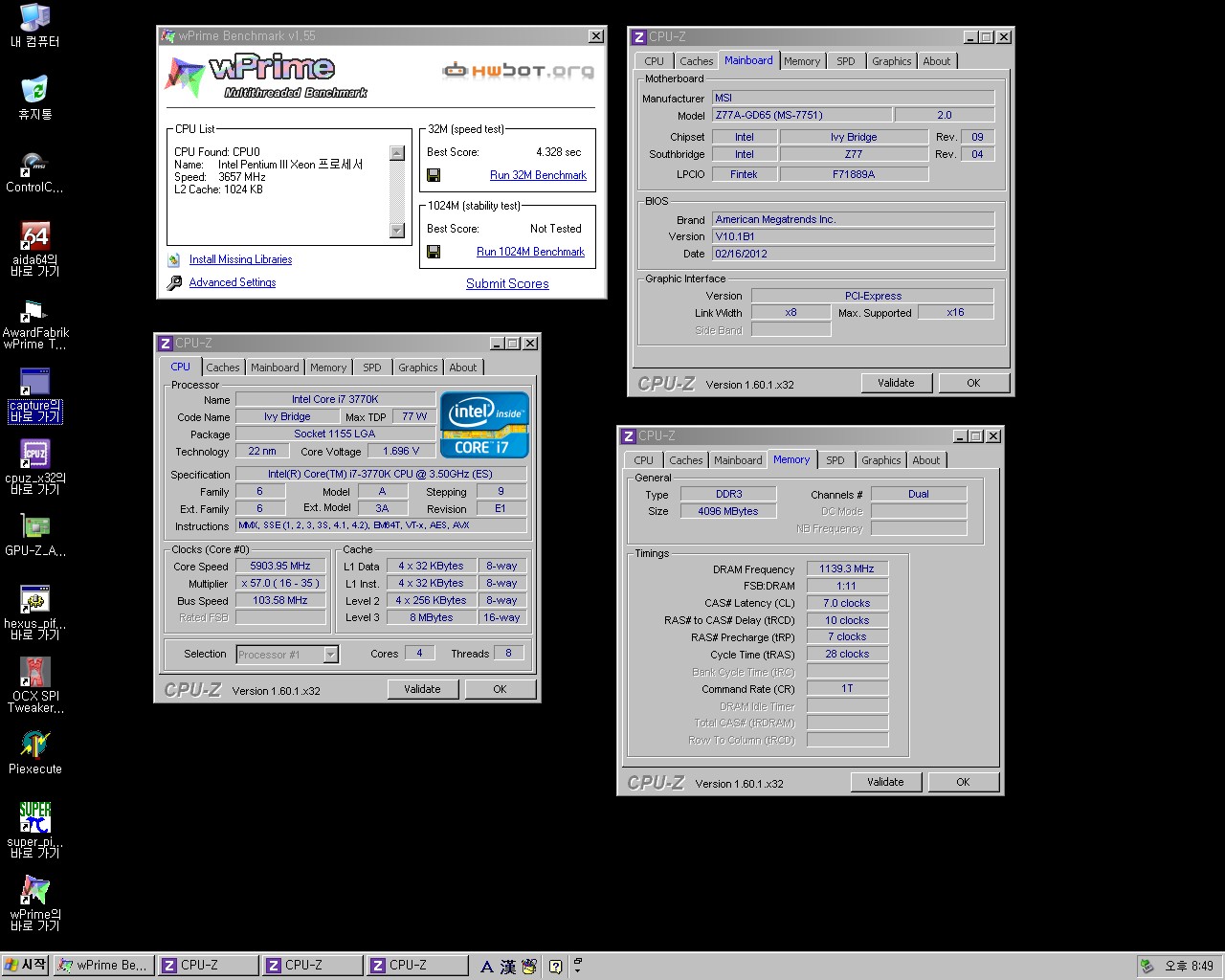Open the MSI ControlCenter desktop icon
The width and height of the screenshot is (1225, 980).
(34, 165)
